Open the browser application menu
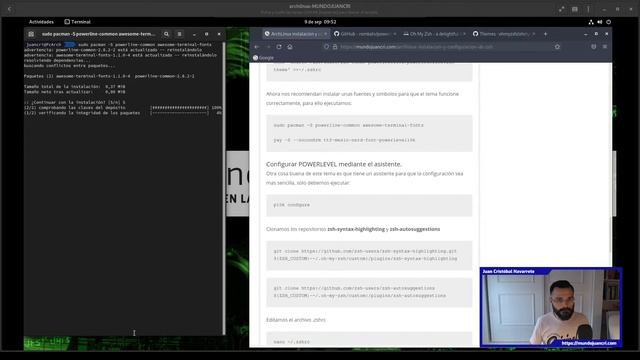 point(605,47)
